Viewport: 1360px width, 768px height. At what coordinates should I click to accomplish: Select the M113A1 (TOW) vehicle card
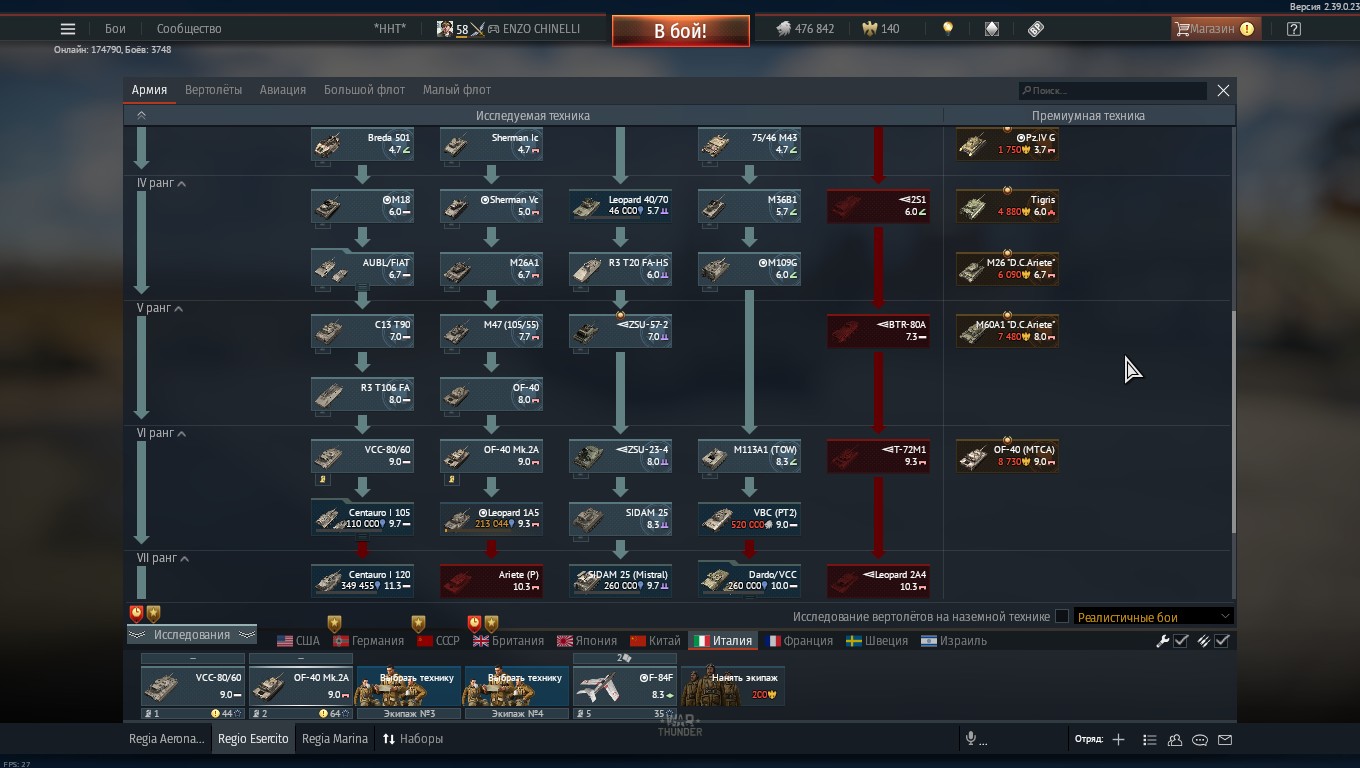[749, 456]
